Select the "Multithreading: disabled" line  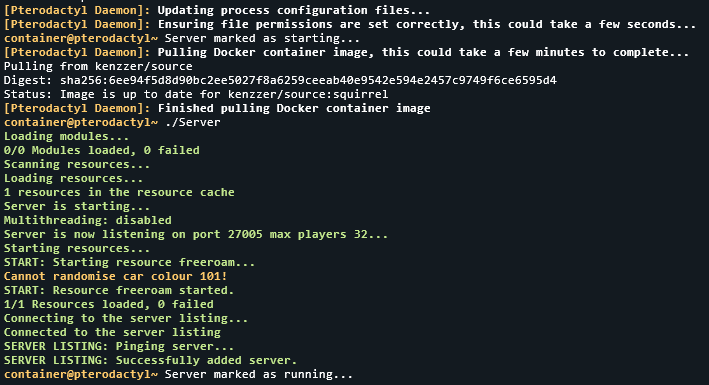pos(88,220)
